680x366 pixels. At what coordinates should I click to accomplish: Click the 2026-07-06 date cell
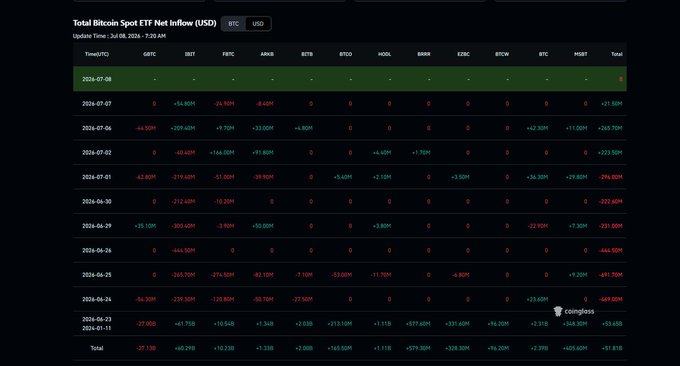(x=97, y=128)
